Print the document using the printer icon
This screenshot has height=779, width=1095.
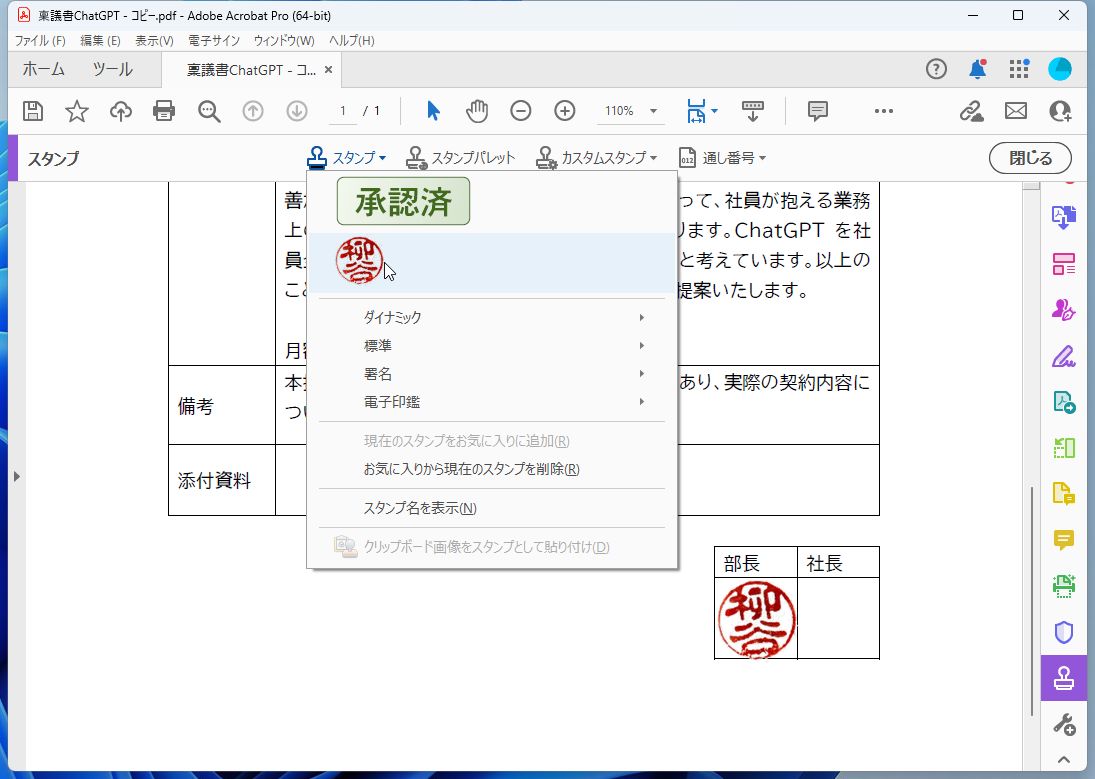pyautogui.click(x=164, y=111)
